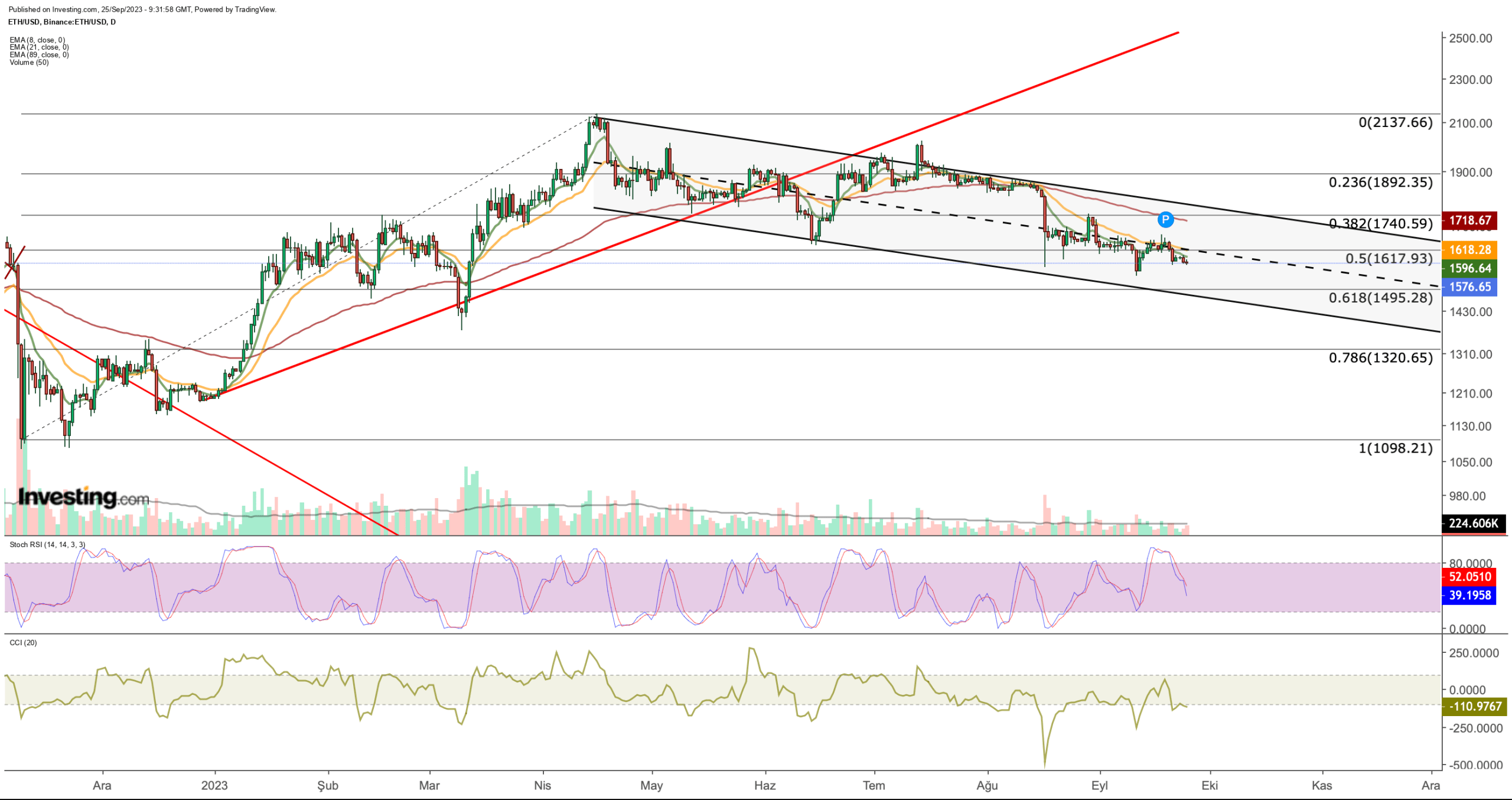Click the 0.5(1617.93) Fibonacci label
Viewport: 1512px width, 800px height.
(x=1389, y=258)
